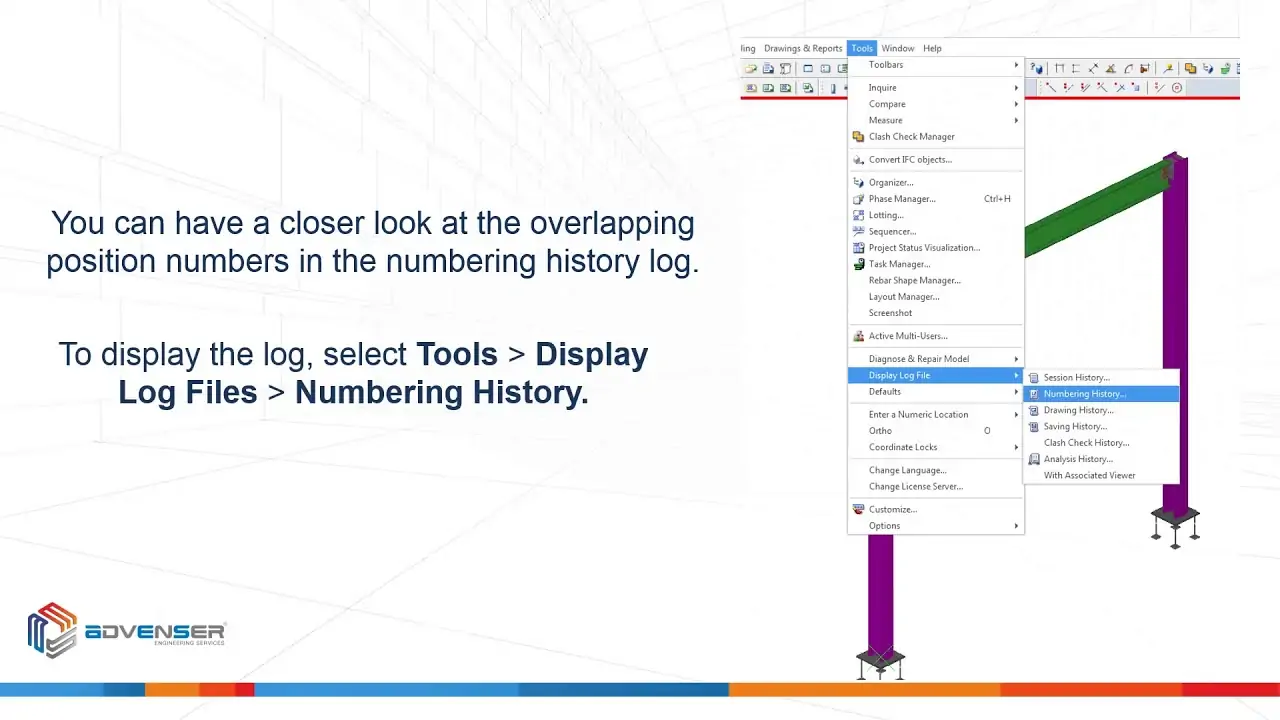Expand the Toolbars submenu
The image size is (1280, 720).
tap(885, 65)
